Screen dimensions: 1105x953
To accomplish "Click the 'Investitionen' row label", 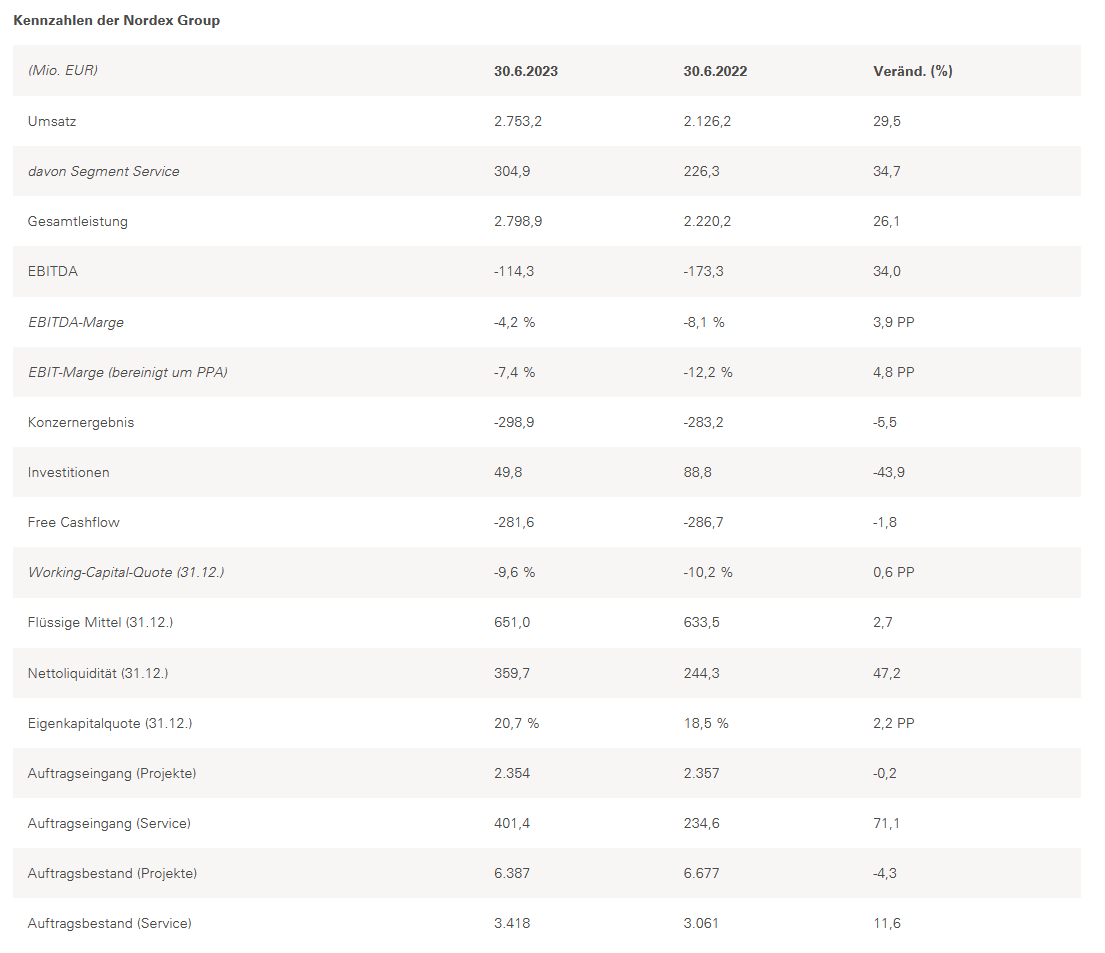I will pyautogui.click(x=68, y=472).
